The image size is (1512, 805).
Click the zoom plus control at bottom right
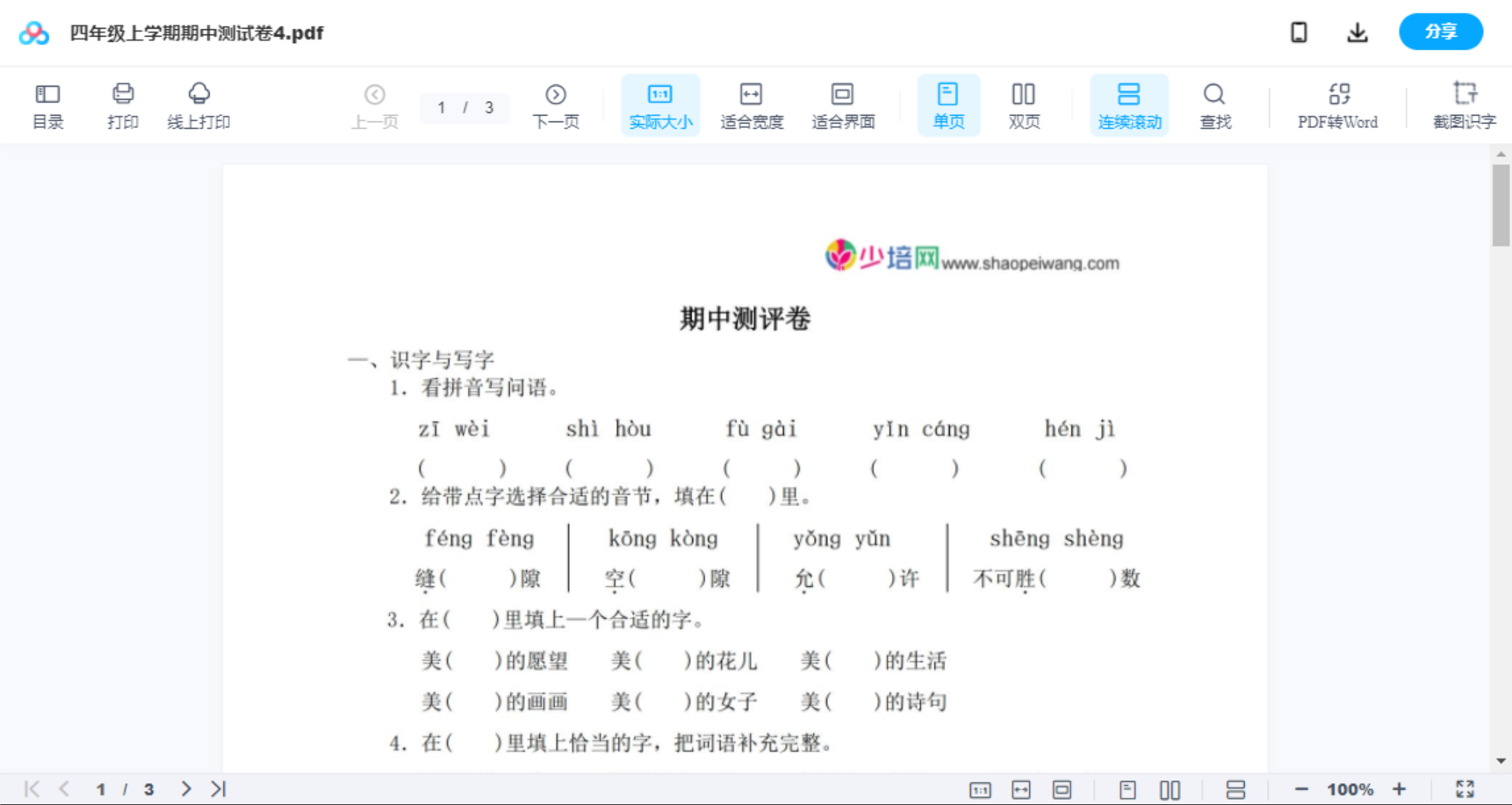1400,788
